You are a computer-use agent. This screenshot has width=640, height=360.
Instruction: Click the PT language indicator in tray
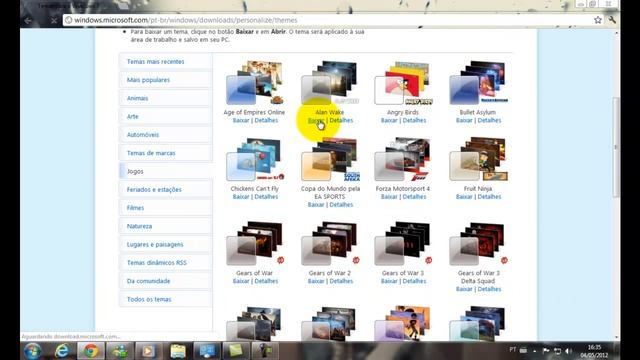513,350
